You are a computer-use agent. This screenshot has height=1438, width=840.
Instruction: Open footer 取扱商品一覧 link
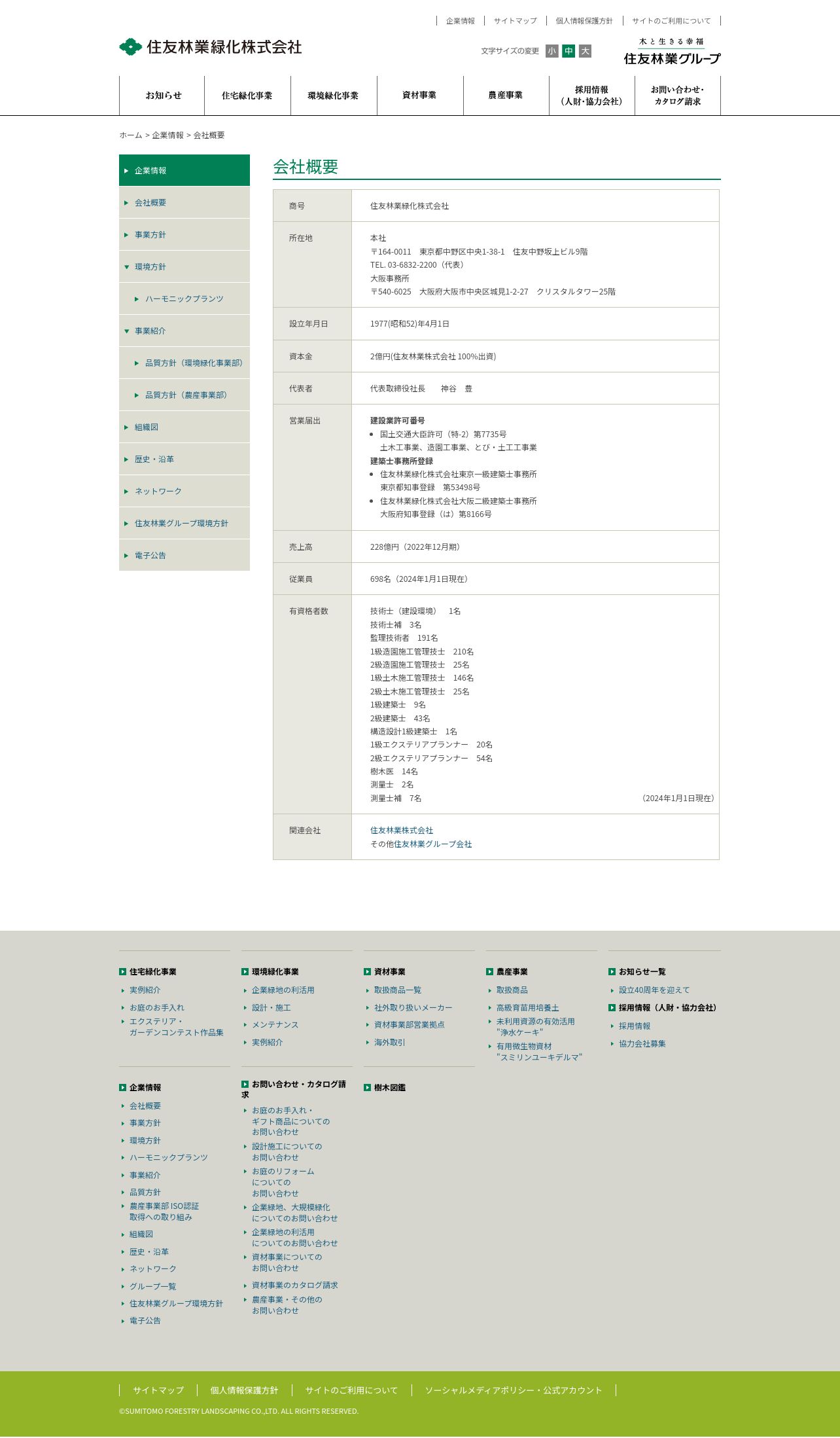point(398,990)
